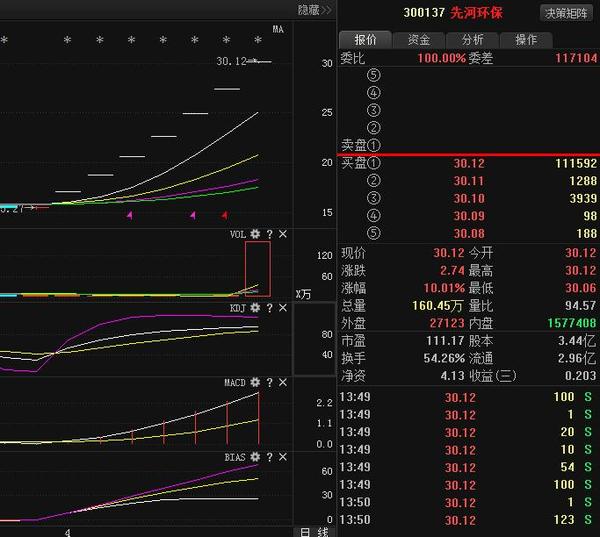Click the 涨跌 value 2.74
Viewport: 600px width, 537px height.
click(452, 271)
